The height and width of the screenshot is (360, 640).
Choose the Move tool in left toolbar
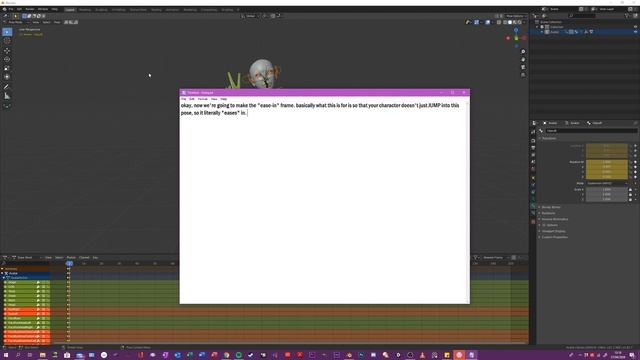7,51
